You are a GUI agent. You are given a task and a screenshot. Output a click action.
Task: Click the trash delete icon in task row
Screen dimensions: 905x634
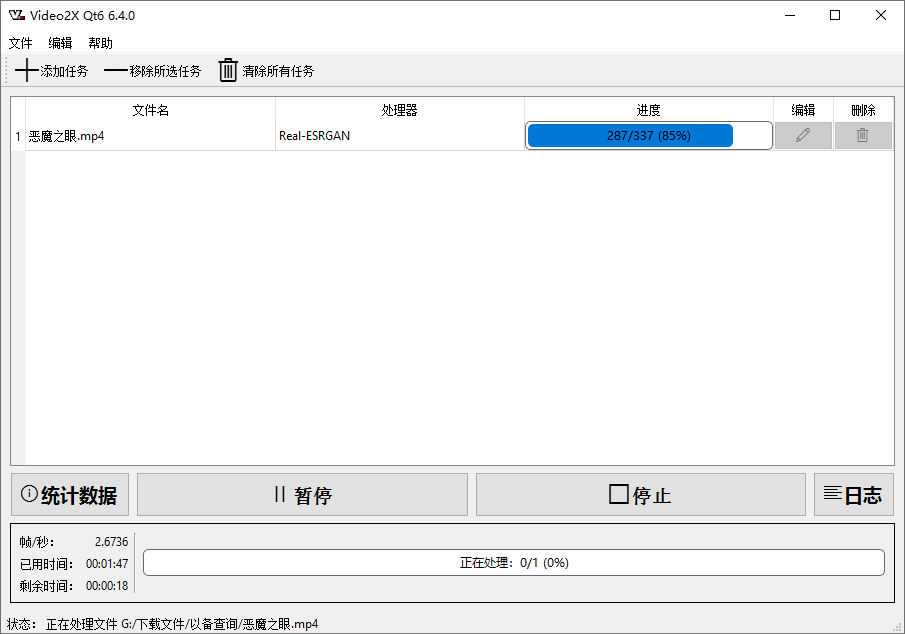(862, 136)
